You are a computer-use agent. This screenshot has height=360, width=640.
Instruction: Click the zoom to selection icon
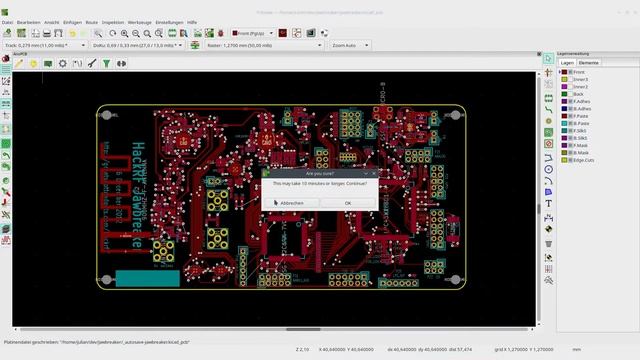[x=159, y=33]
